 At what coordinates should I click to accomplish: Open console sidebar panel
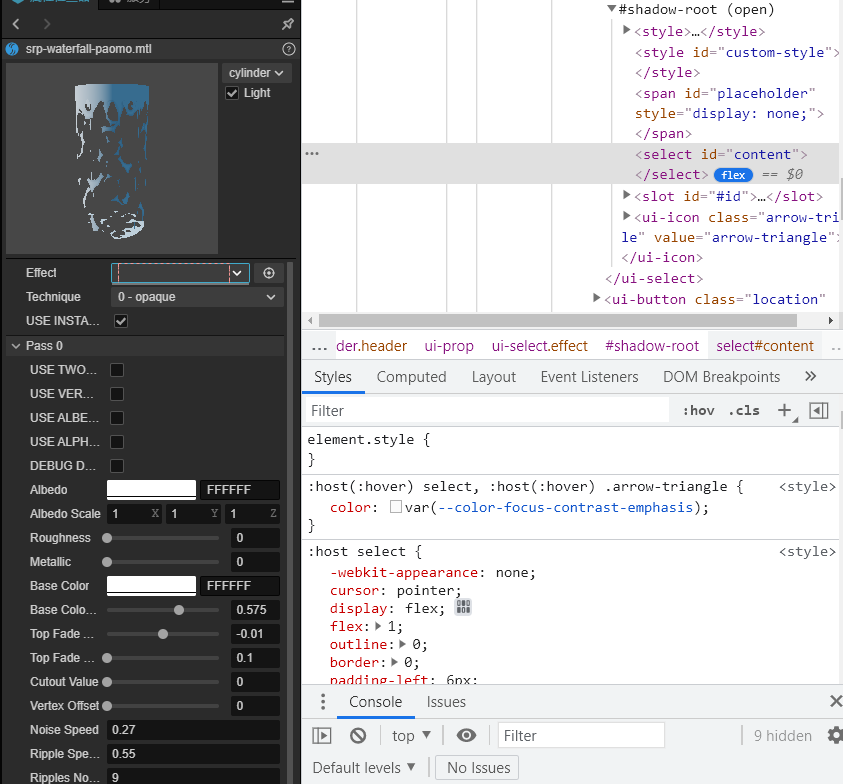click(x=322, y=736)
